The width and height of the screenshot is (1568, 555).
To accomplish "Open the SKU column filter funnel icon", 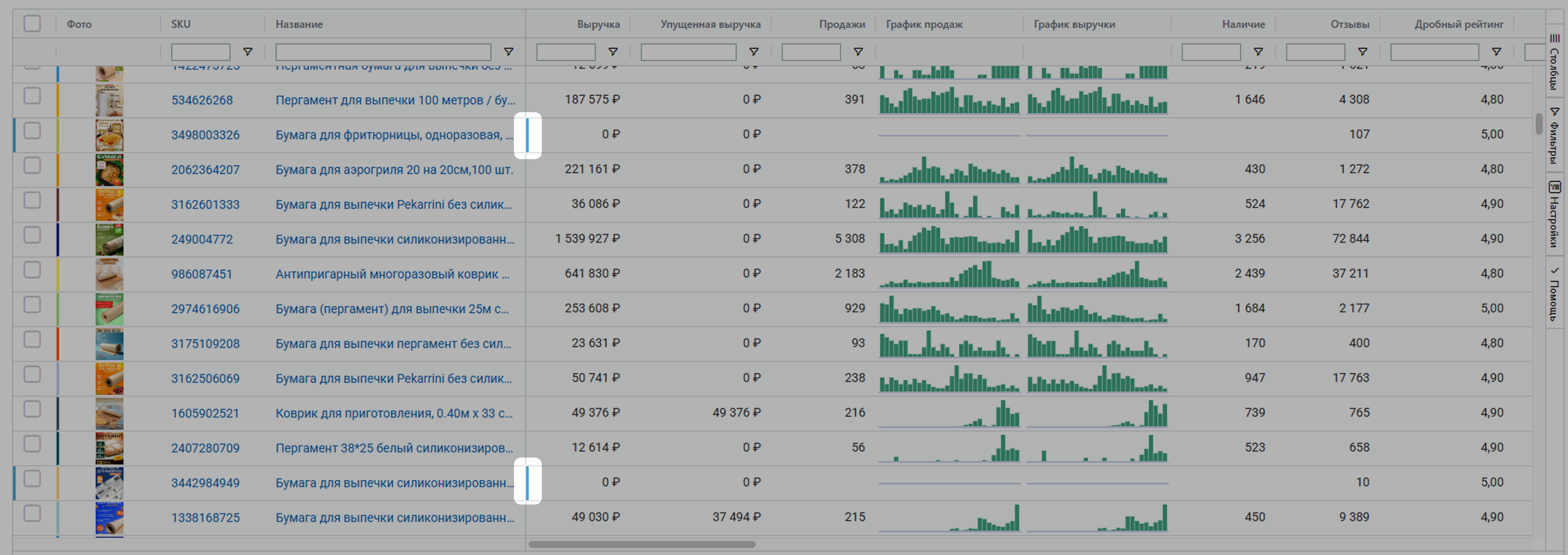I will pyautogui.click(x=247, y=52).
